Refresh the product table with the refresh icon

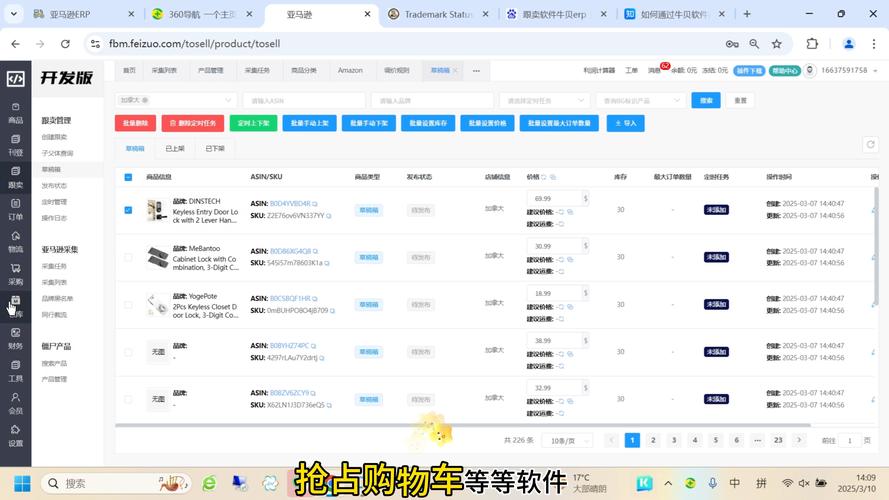[x=870, y=145]
